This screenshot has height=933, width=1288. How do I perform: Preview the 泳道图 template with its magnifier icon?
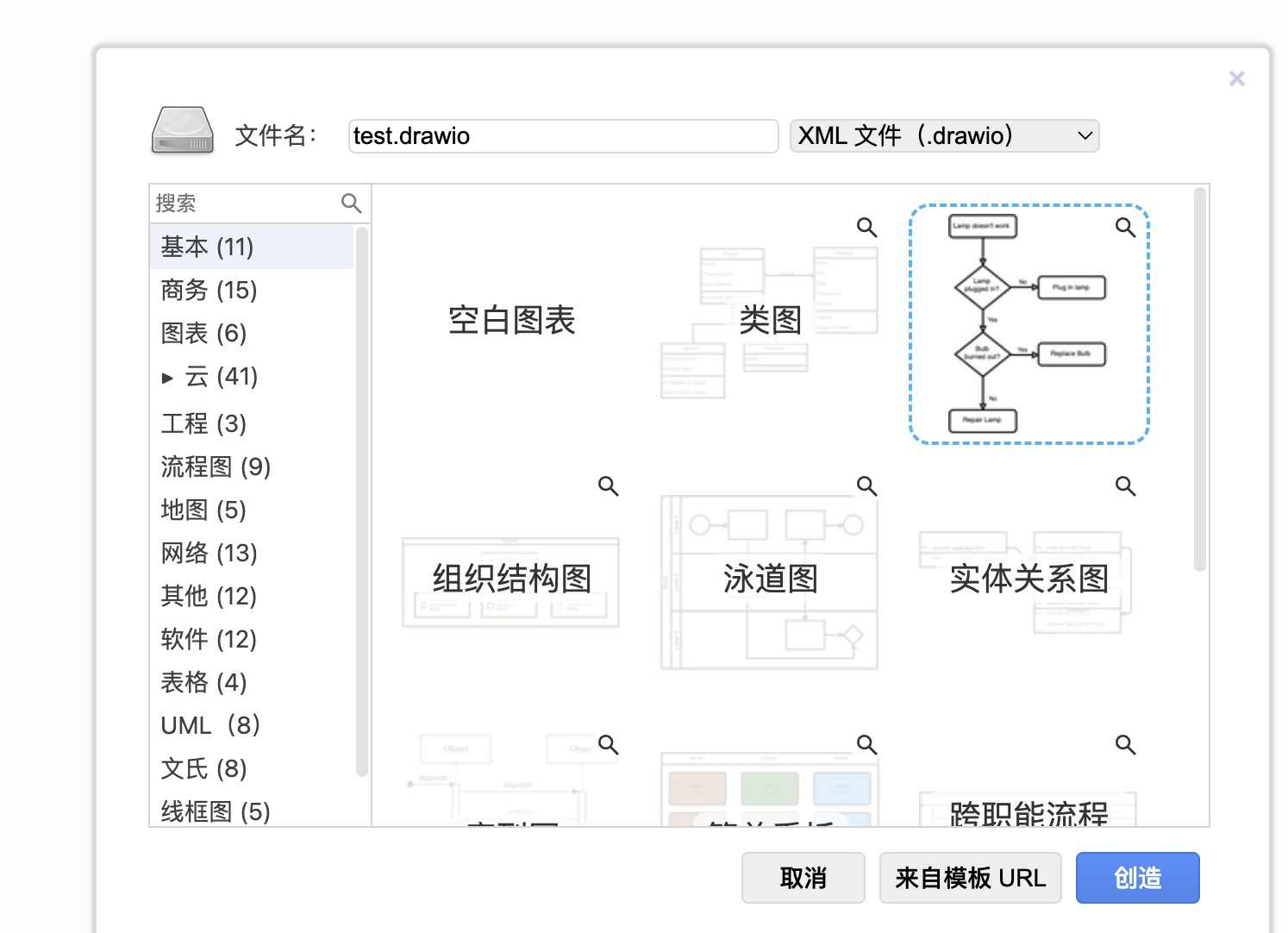(866, 486)
